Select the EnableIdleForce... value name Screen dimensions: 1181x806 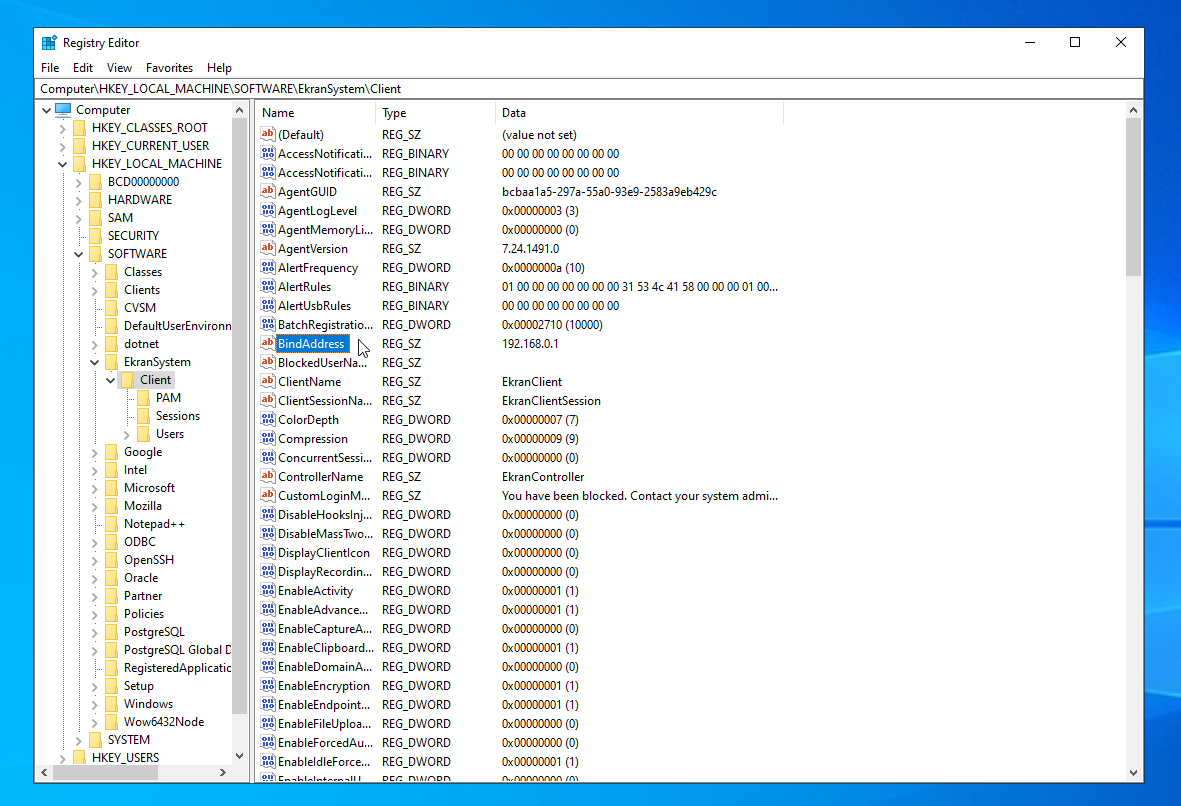pos(324,762)
